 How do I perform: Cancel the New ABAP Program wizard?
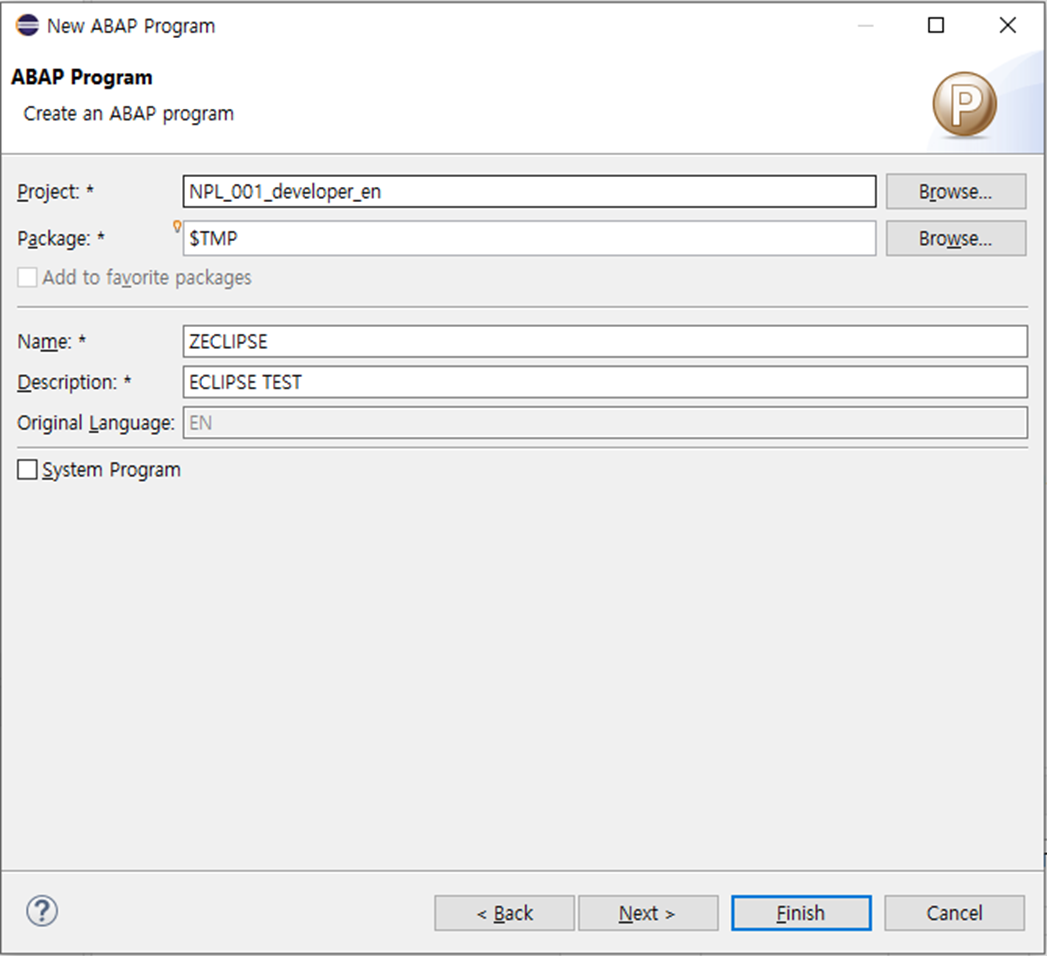point(954,913)
